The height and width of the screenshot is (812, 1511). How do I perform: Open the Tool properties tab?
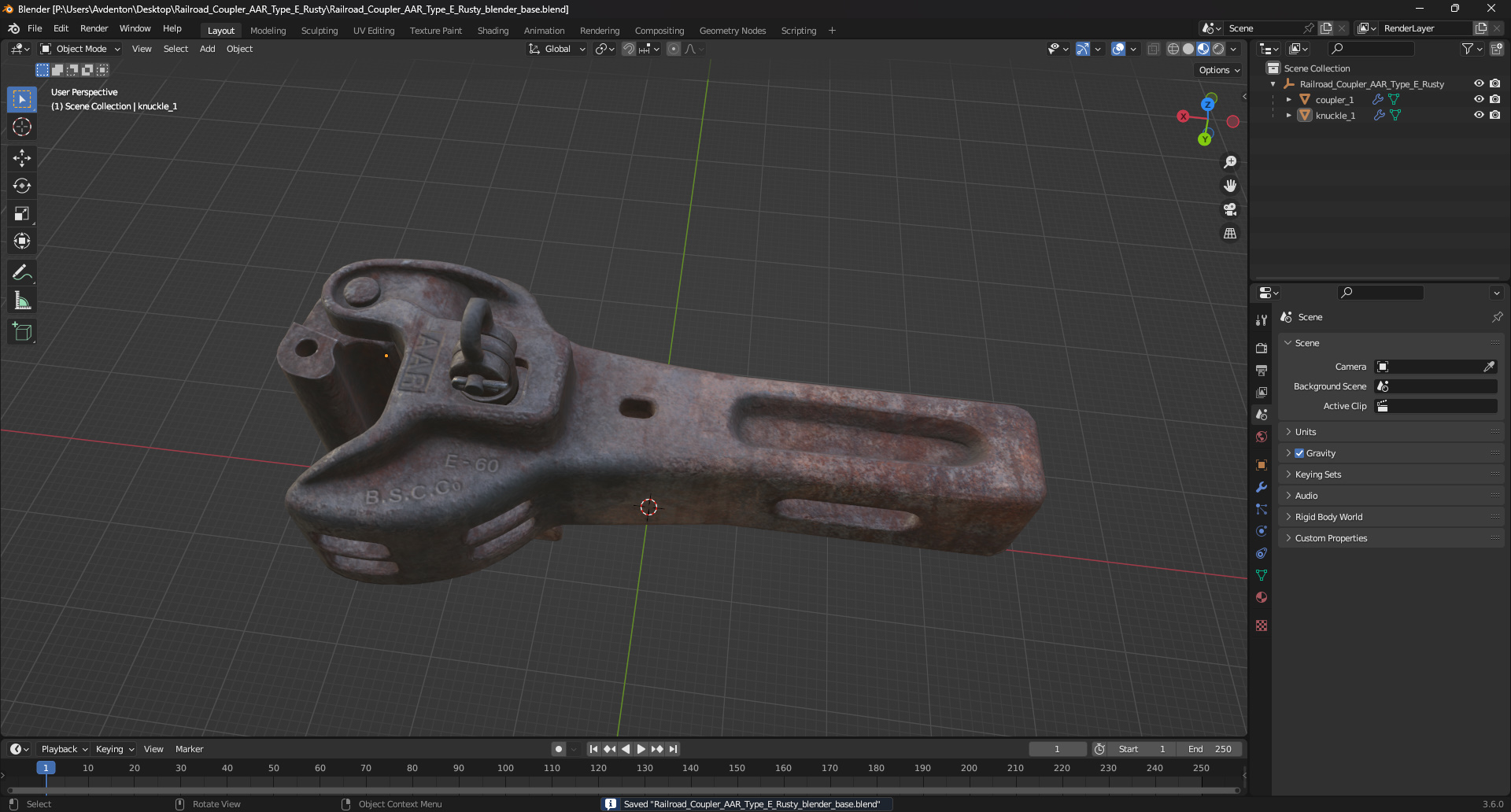coord(1262,320)
